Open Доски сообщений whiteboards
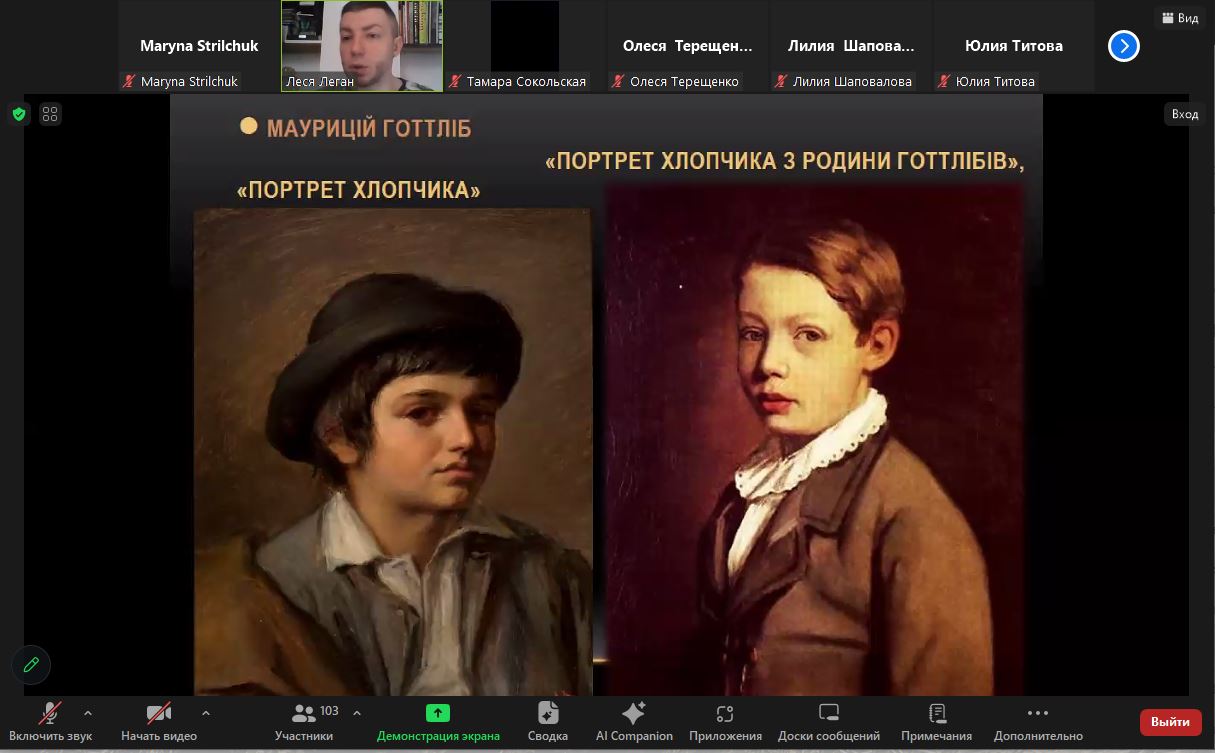 tap(829, 722)
